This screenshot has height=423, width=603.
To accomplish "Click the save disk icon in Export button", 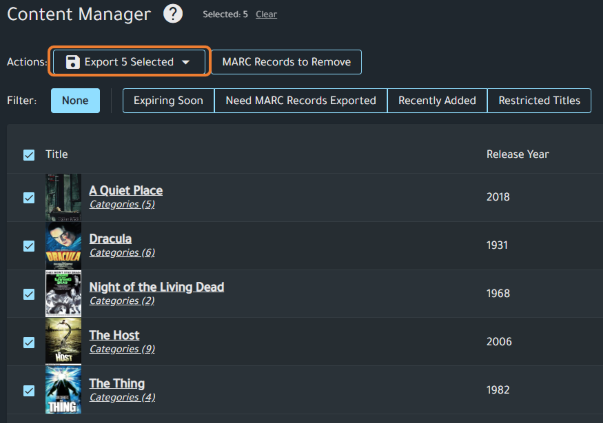I will click(73, 62).
